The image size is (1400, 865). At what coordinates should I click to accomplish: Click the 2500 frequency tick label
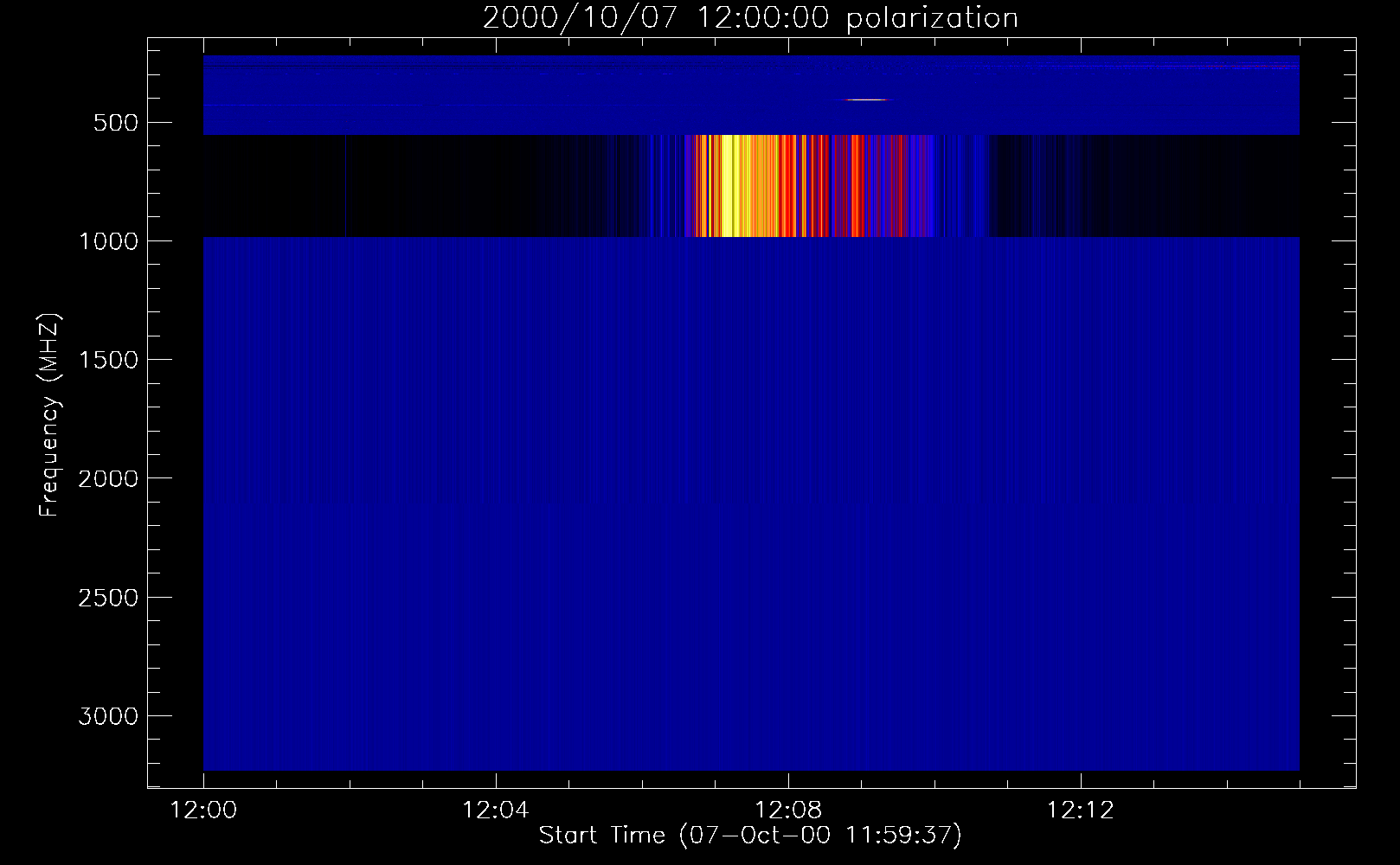108,598
